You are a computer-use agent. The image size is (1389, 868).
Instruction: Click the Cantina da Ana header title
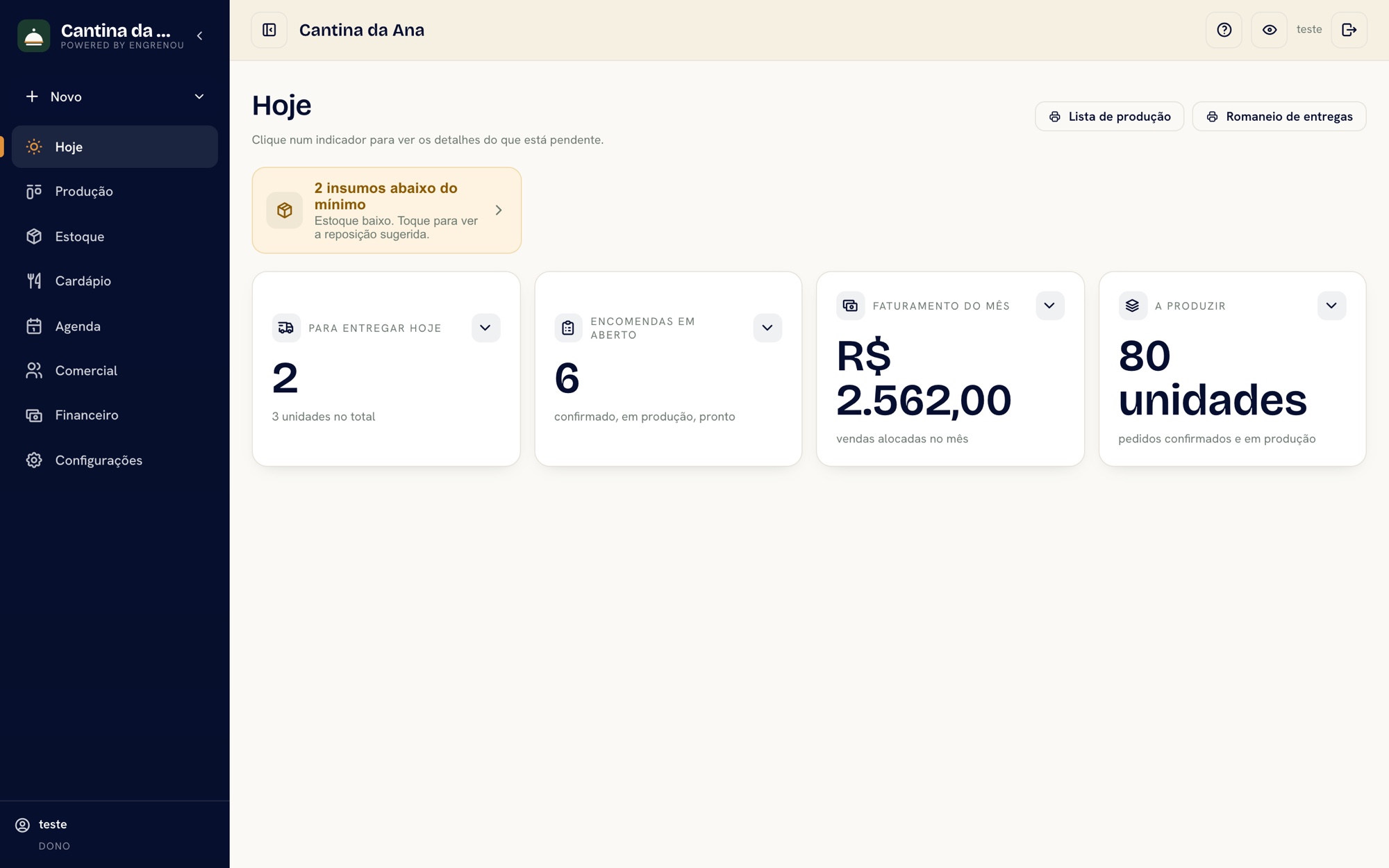pos(362,30)
